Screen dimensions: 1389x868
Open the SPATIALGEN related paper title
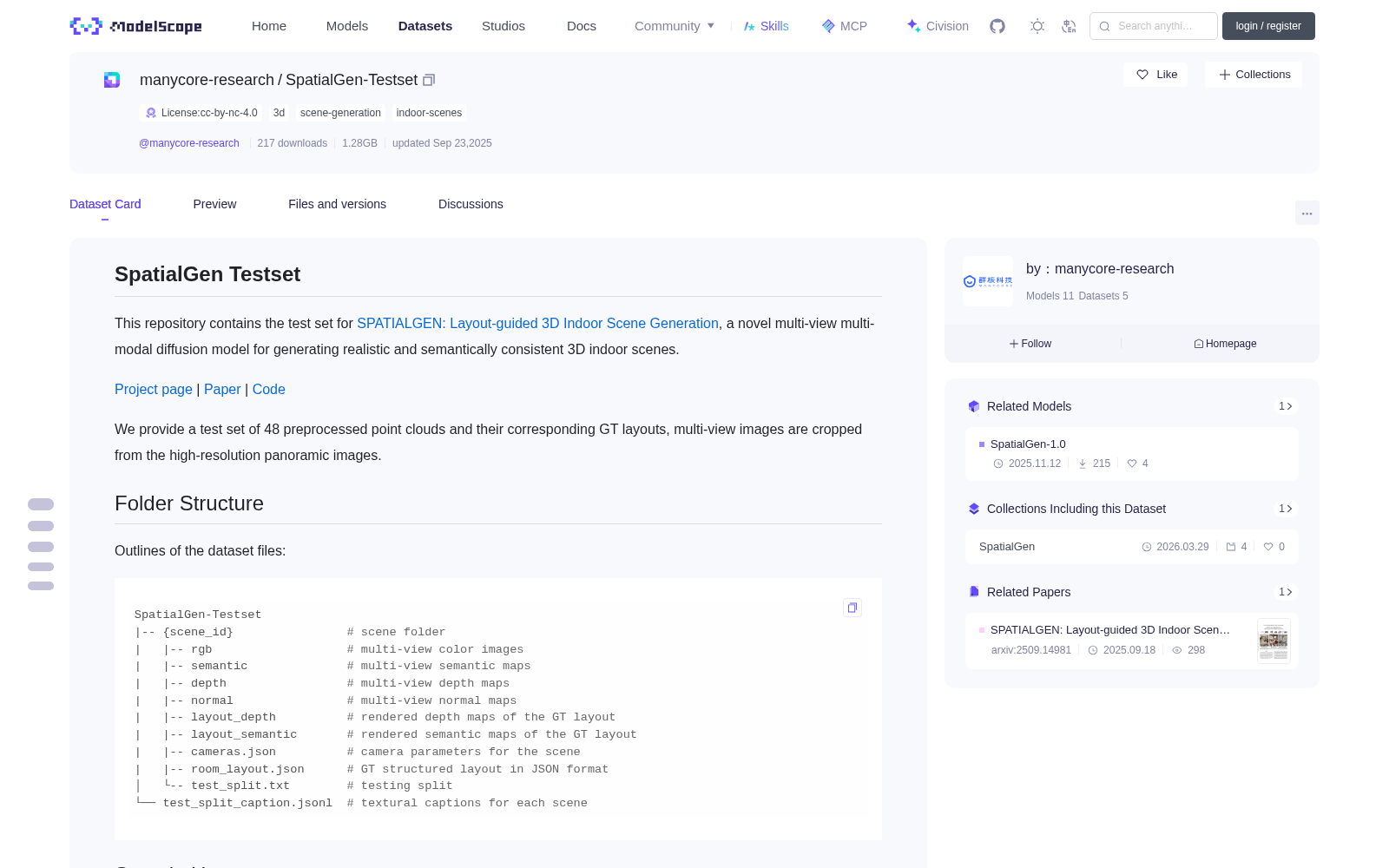(x=1110, y=630)
